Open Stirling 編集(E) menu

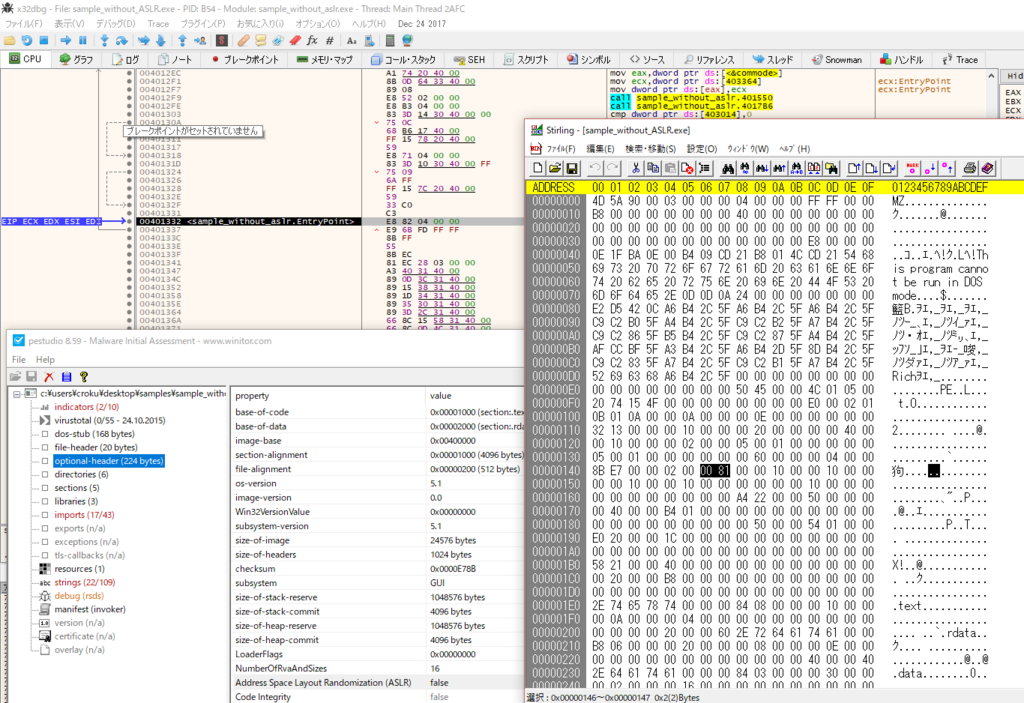tap(600, 149)
